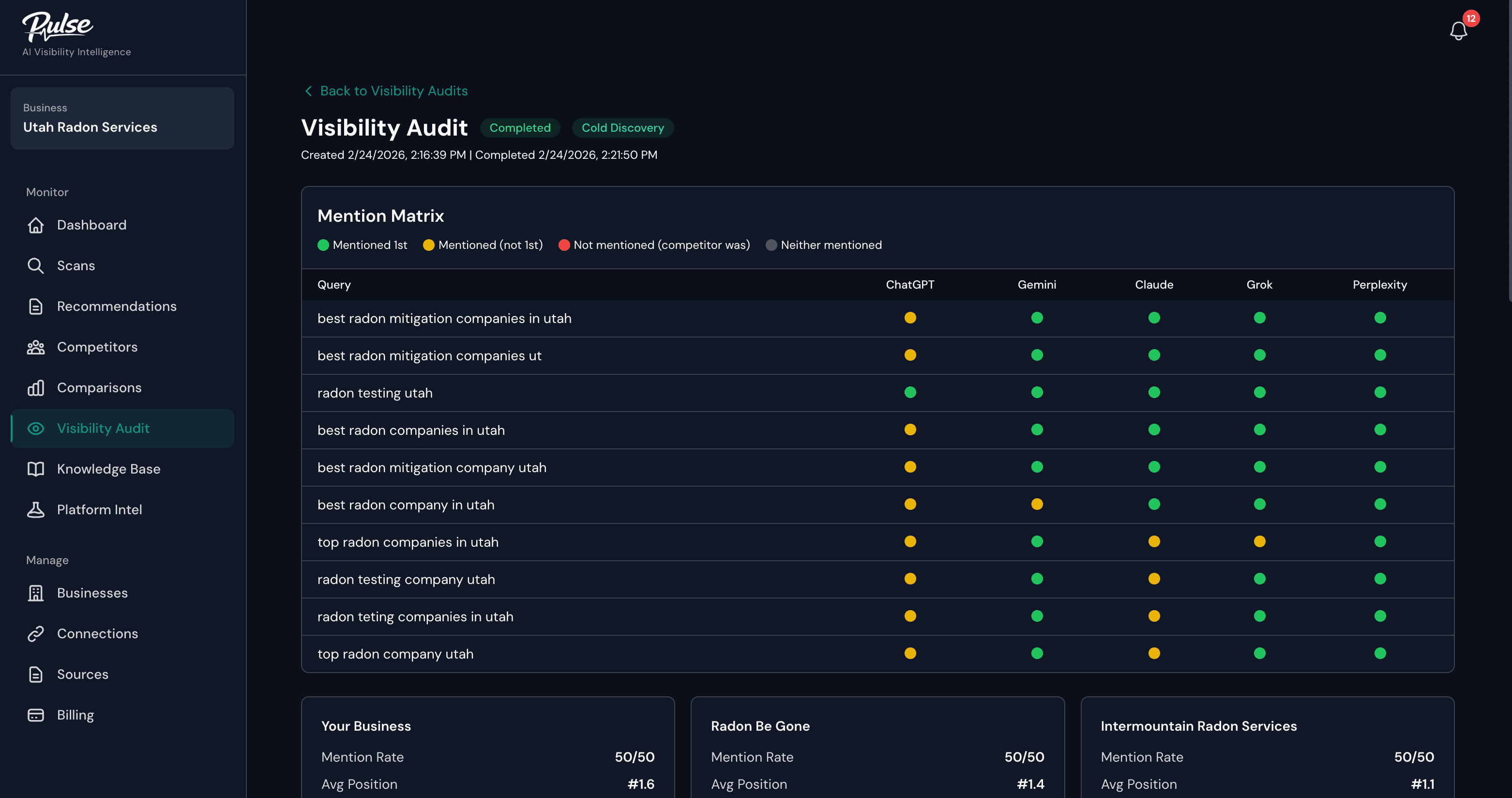Open Knowledge Base via the book icon
This screenshot has width=1512, height=798.
(x=36, y=469)
